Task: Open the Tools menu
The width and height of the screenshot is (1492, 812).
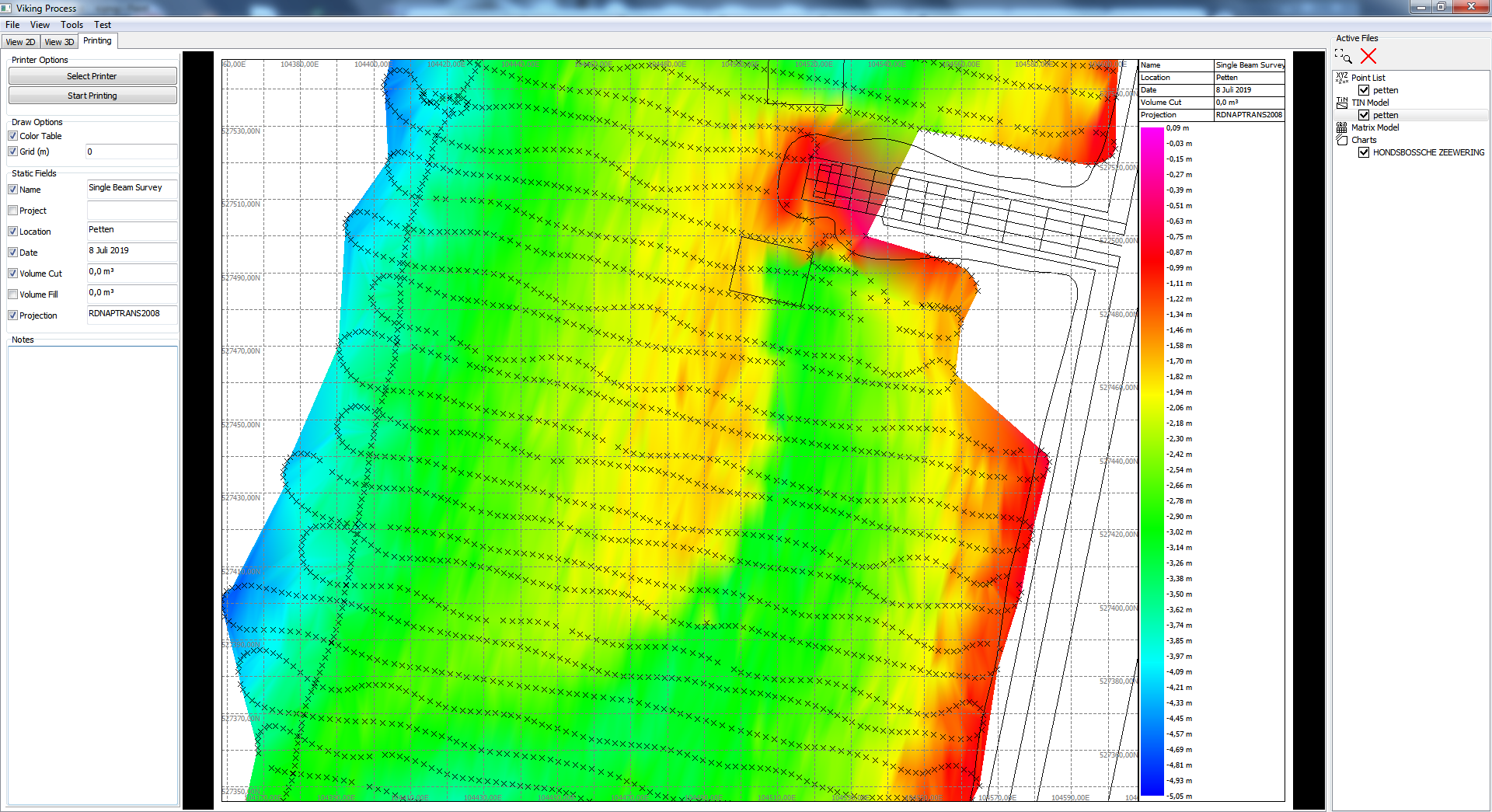Action: pyautogui.click(x=71, y=25)
